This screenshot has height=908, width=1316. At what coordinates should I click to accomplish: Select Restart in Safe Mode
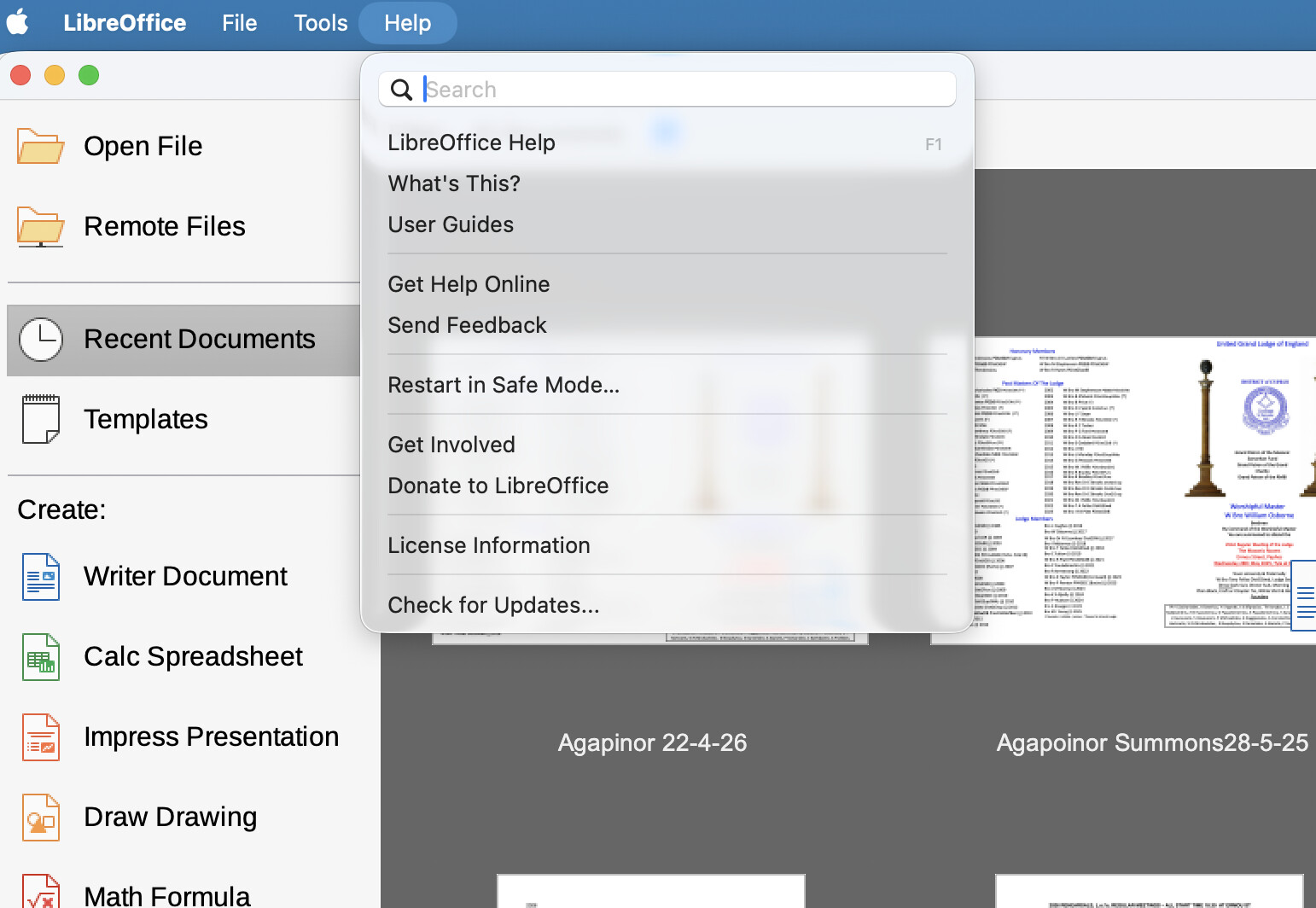[x=504, y=385]
